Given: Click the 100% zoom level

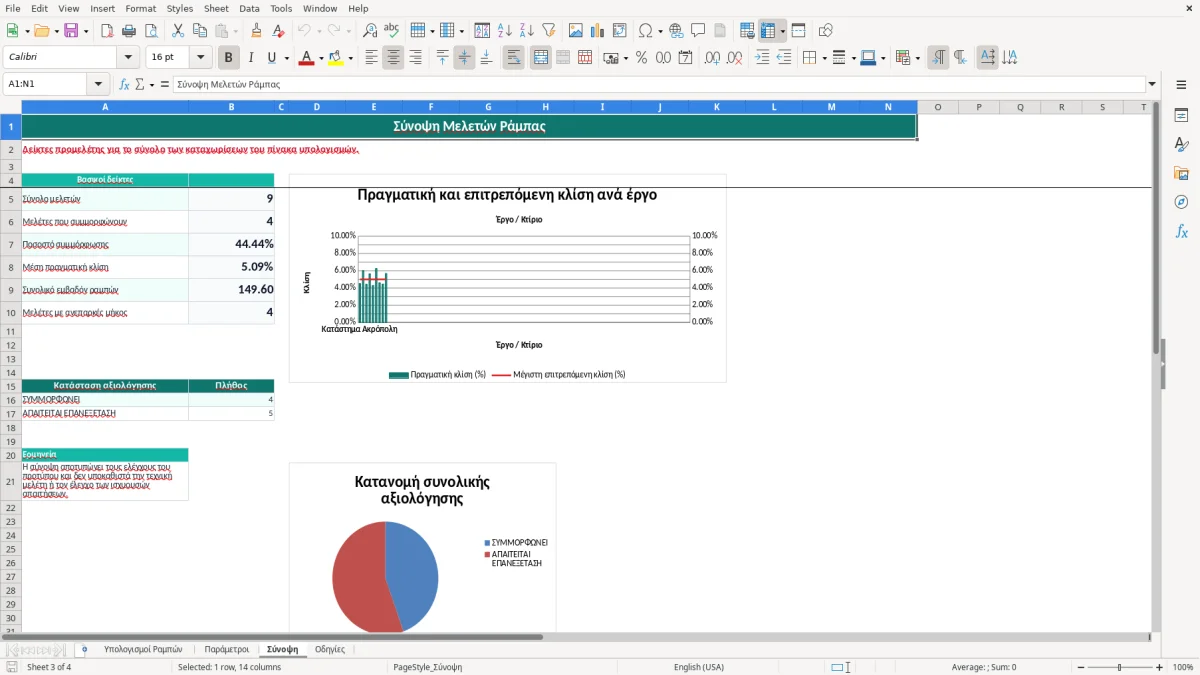Looking at the screenshot, I should [x=1183, y=667].
